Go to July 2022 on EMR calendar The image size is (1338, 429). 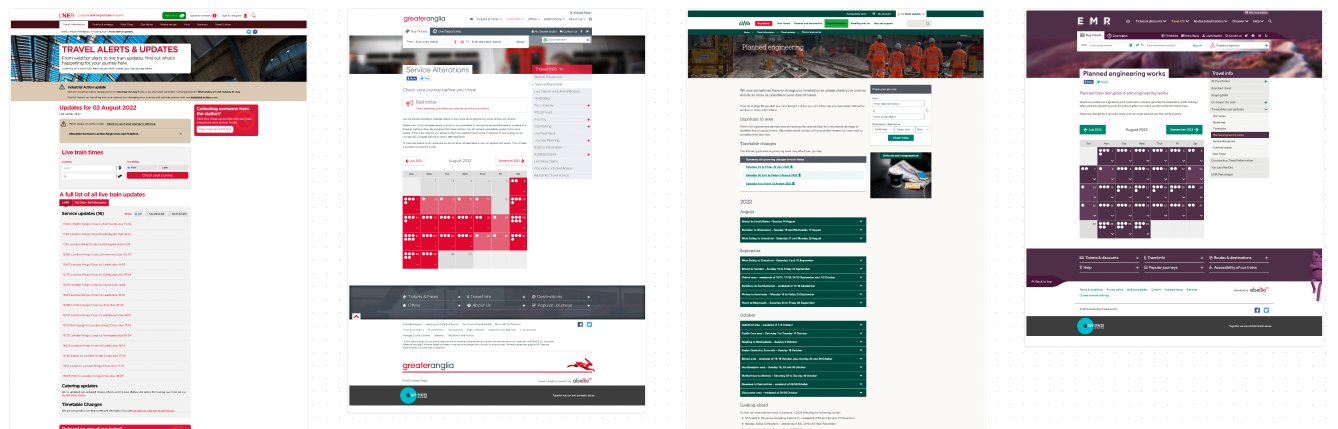[1092, 129]
